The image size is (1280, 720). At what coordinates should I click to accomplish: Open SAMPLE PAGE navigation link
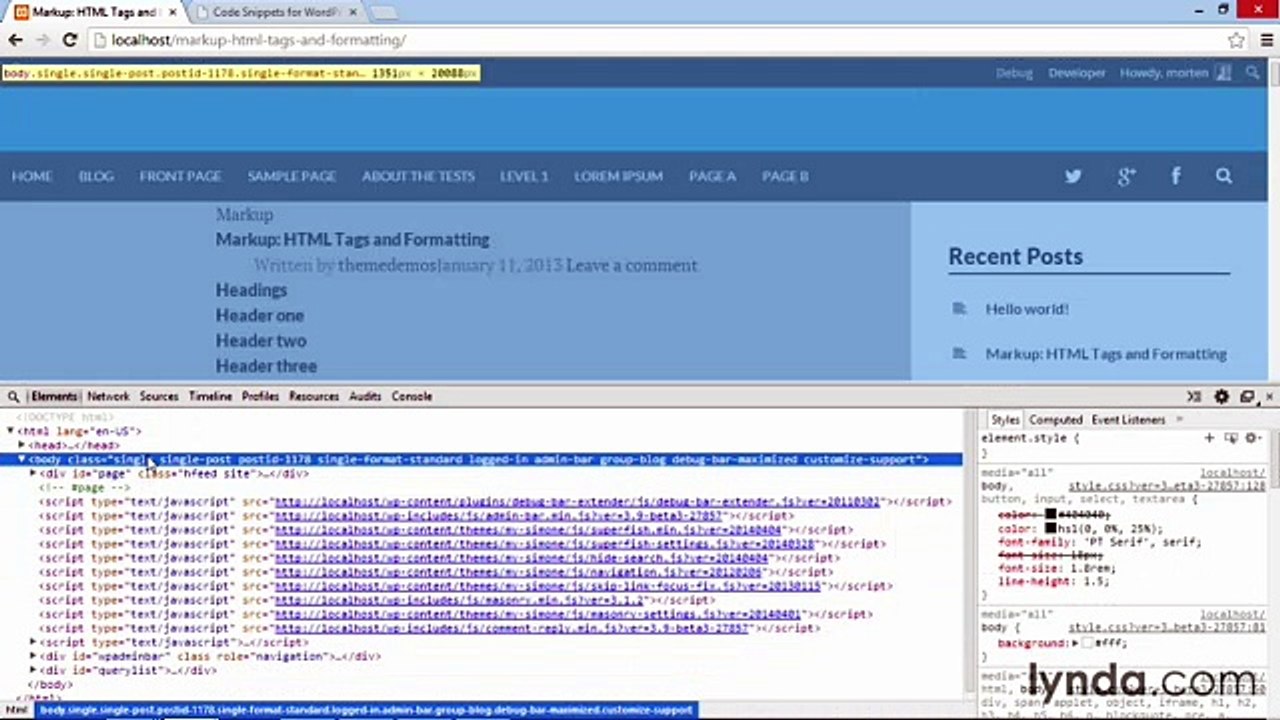[x=292, y=176]
